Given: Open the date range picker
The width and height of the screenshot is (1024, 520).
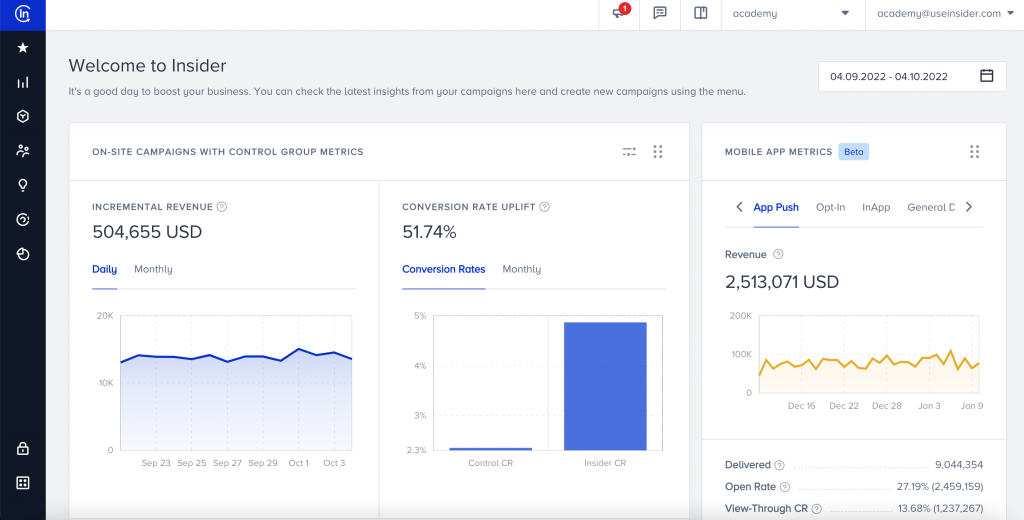Looking at the screenshot, I should (911, 76).
